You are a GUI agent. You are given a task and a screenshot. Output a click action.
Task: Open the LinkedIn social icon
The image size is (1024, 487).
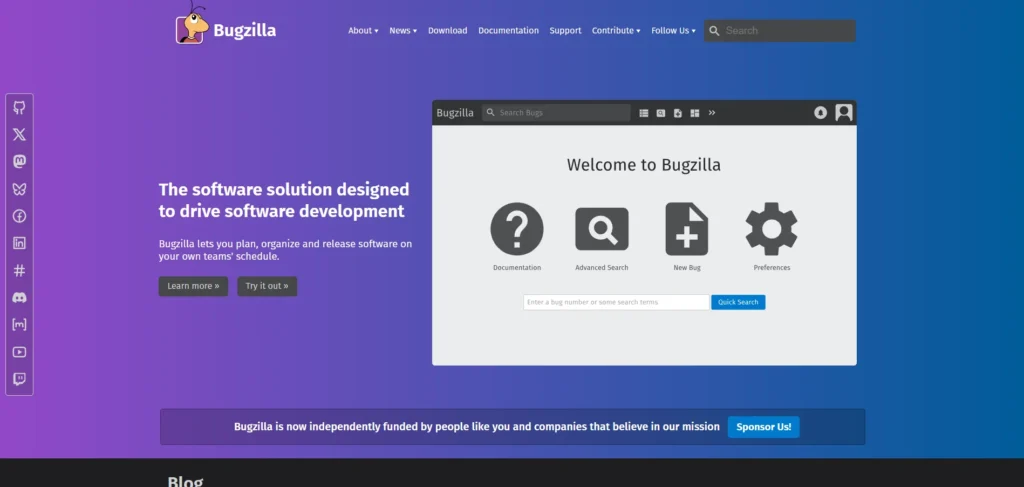coord(20,243)
